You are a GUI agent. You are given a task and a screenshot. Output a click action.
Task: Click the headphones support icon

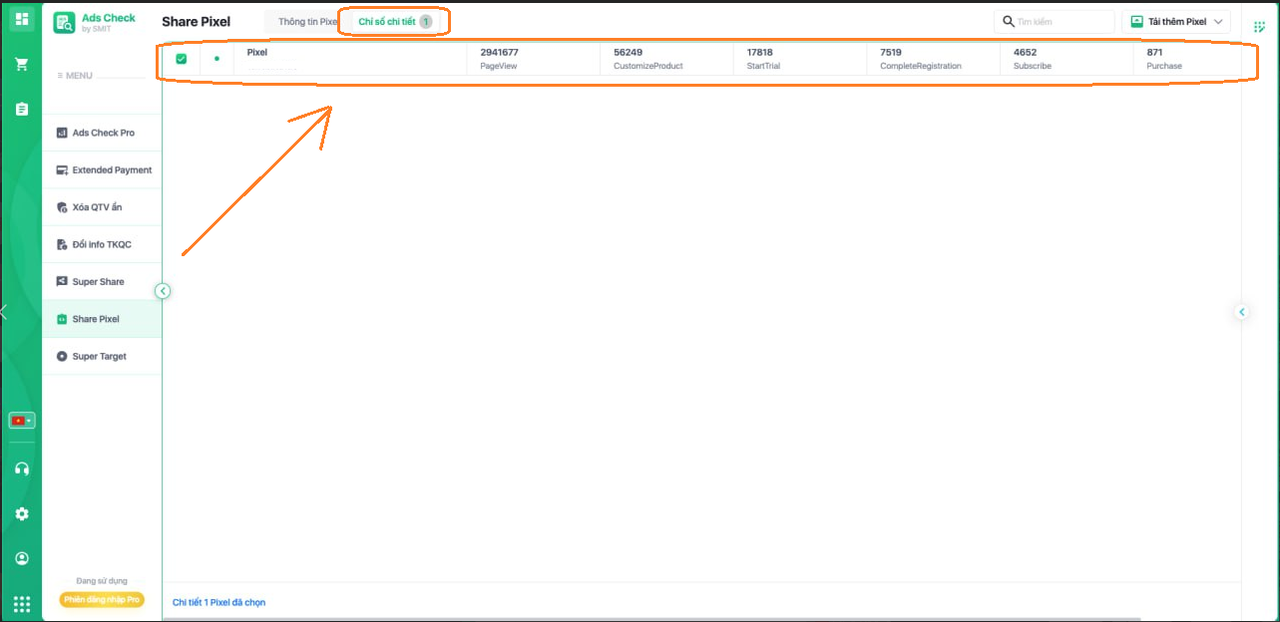coord(22,468)
